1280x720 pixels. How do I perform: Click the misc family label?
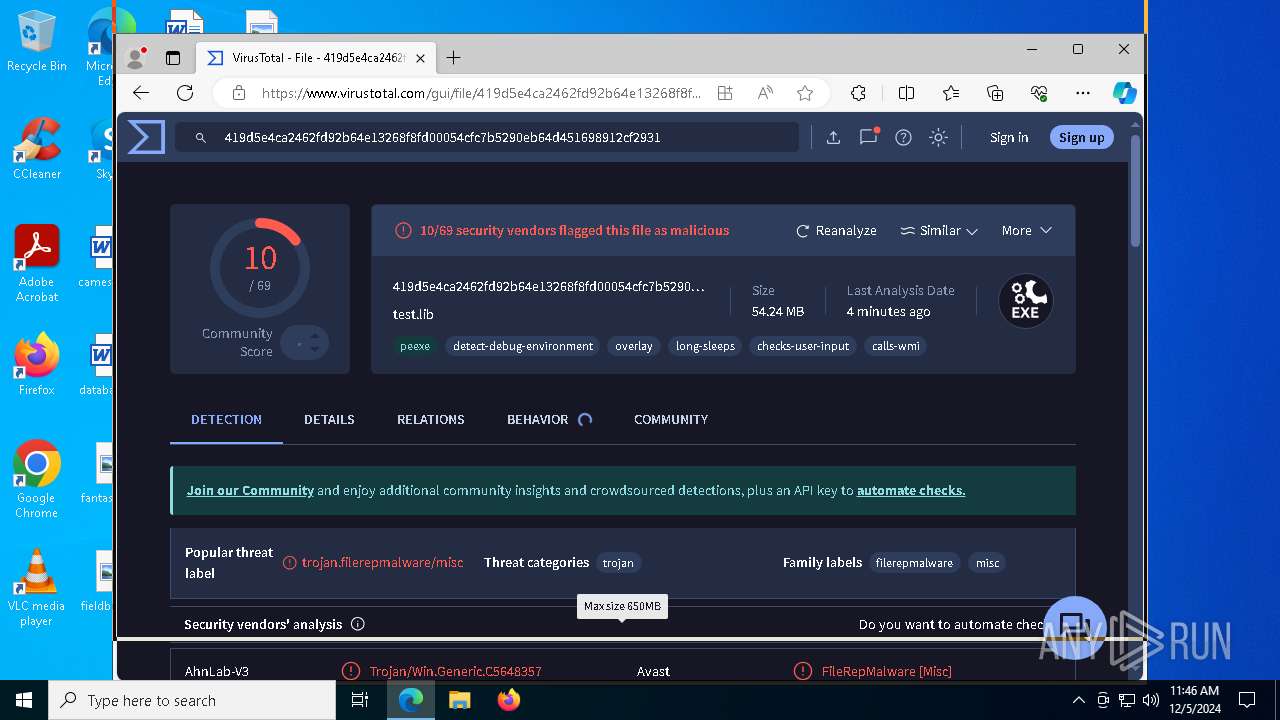click(x=988, y=563)
